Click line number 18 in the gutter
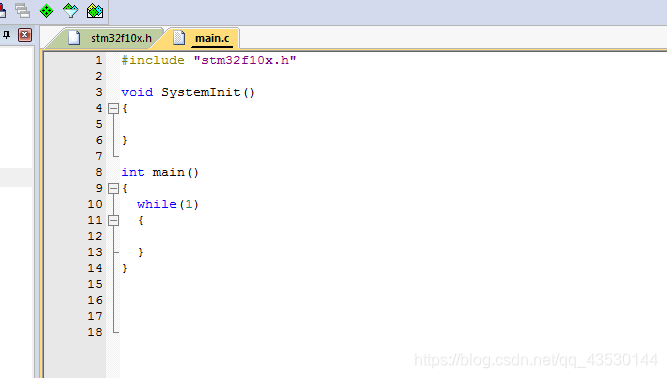Screen dimensions: 667x378 click(95, 332)
